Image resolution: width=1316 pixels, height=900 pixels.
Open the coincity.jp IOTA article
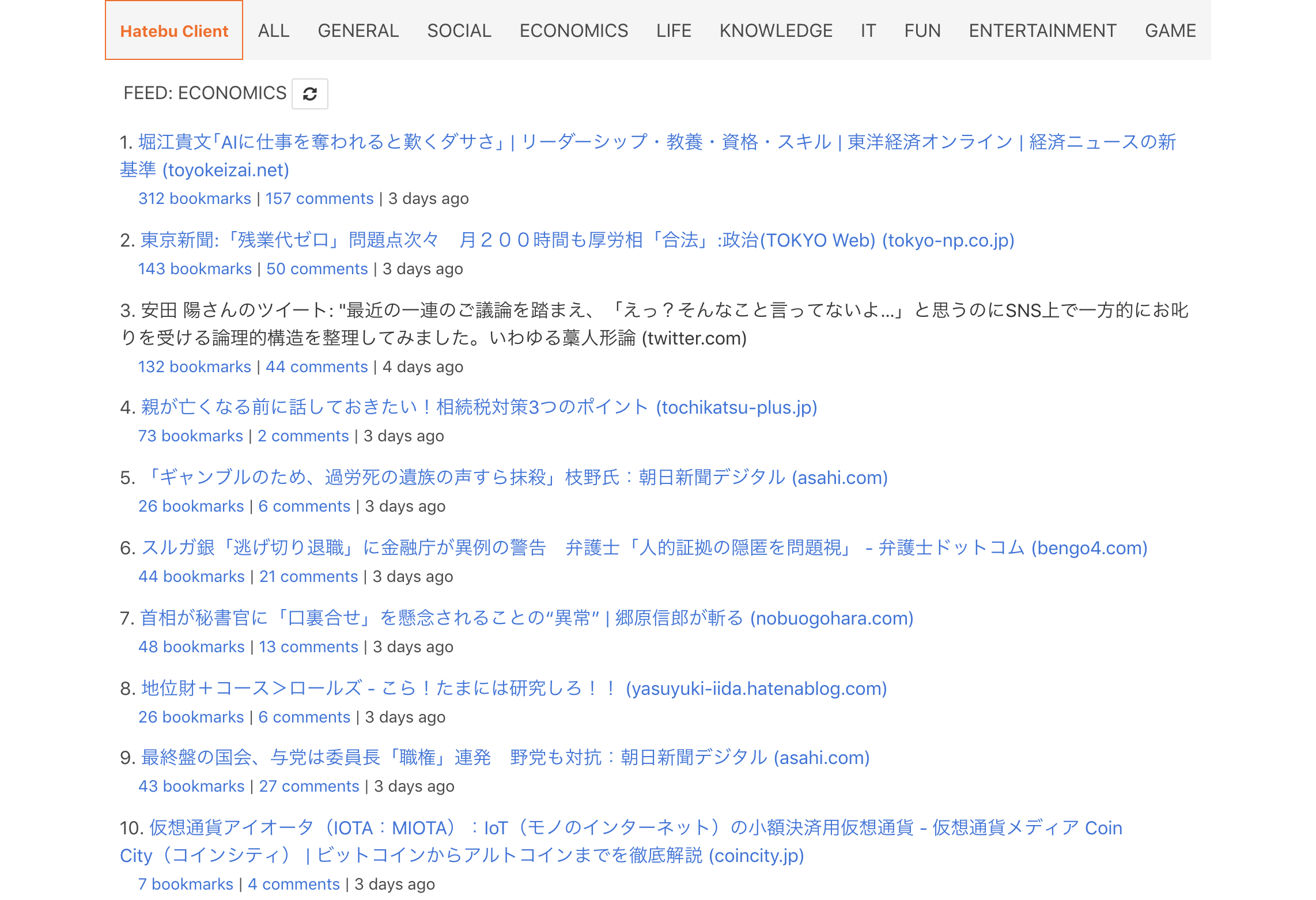tap(634, 828)
